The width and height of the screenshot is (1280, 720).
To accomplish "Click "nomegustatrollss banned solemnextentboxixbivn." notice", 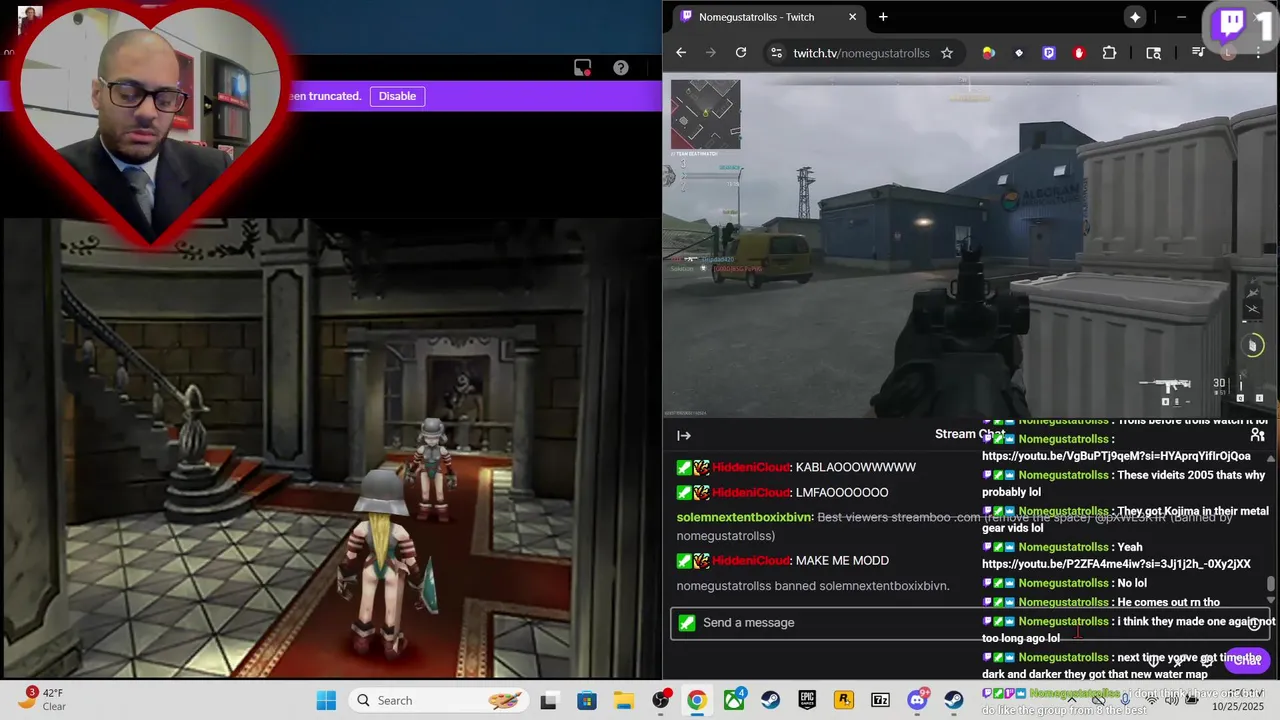I will (813, 586).
